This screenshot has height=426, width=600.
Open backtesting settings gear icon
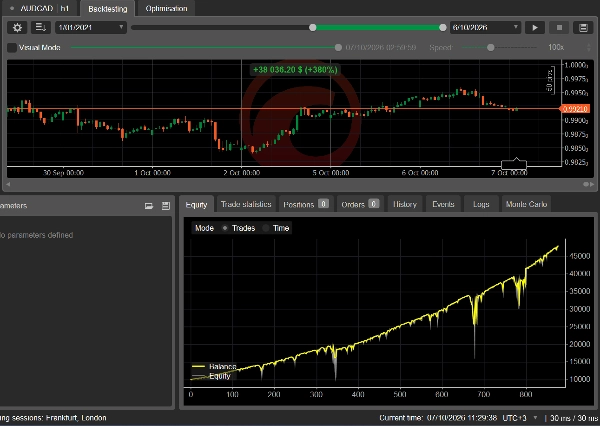click(x=17, y=28)
